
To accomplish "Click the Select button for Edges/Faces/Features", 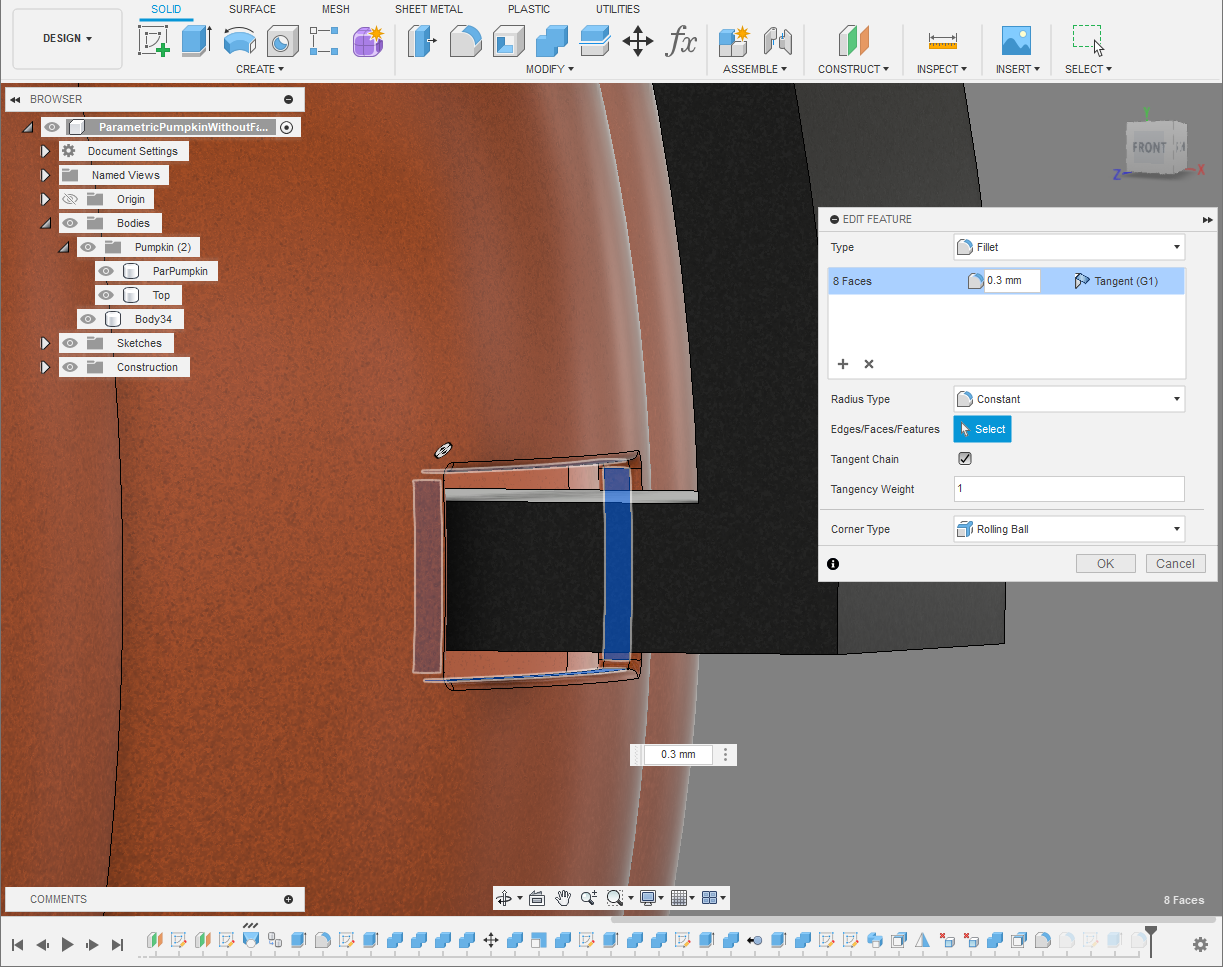I will tap(982, 429).
